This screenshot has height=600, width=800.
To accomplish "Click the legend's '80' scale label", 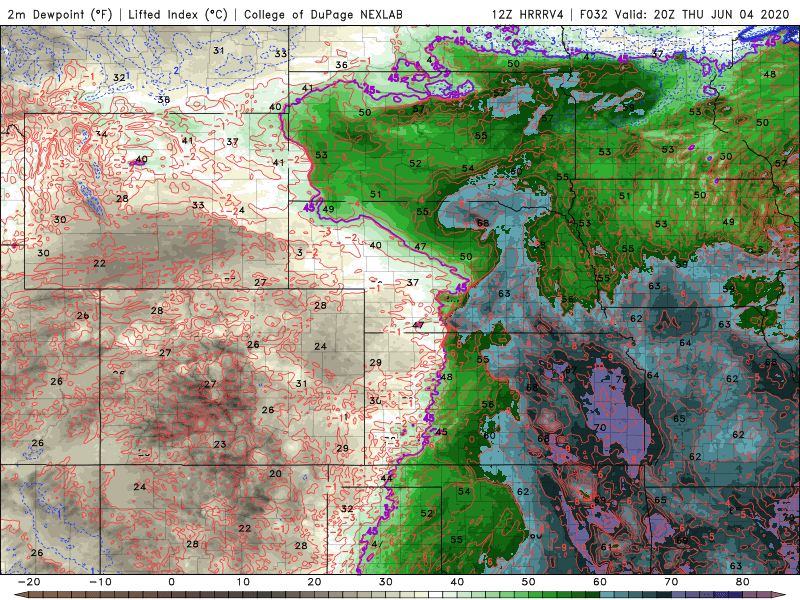I will tap(743, 582).
